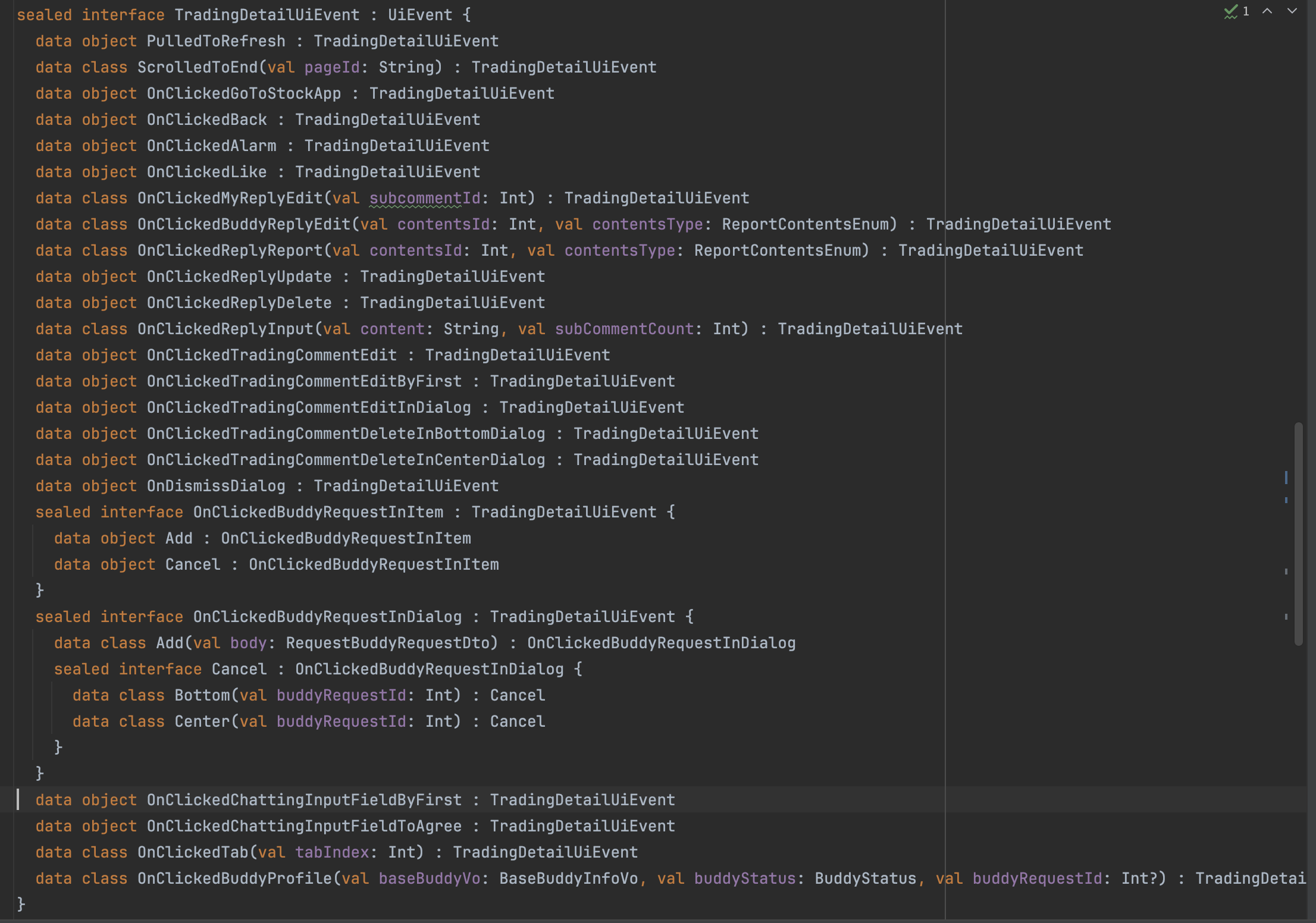This screenshot has height=923, width=1316.
Task: Click the nested Cancel sealed interface name
Action: click(239, 669)
